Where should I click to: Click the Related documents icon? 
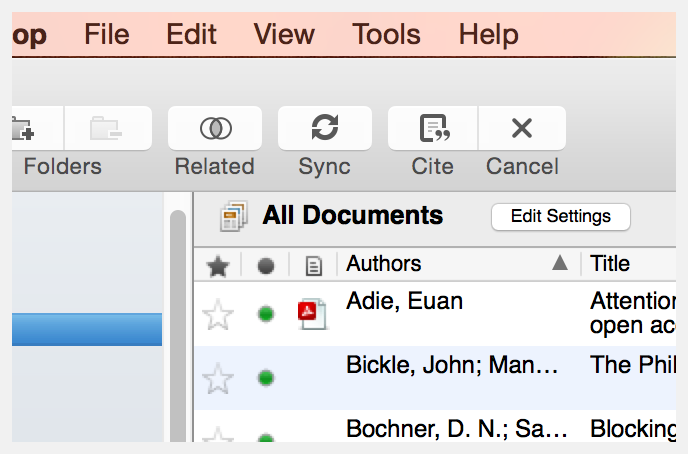[x=215, y=128]
